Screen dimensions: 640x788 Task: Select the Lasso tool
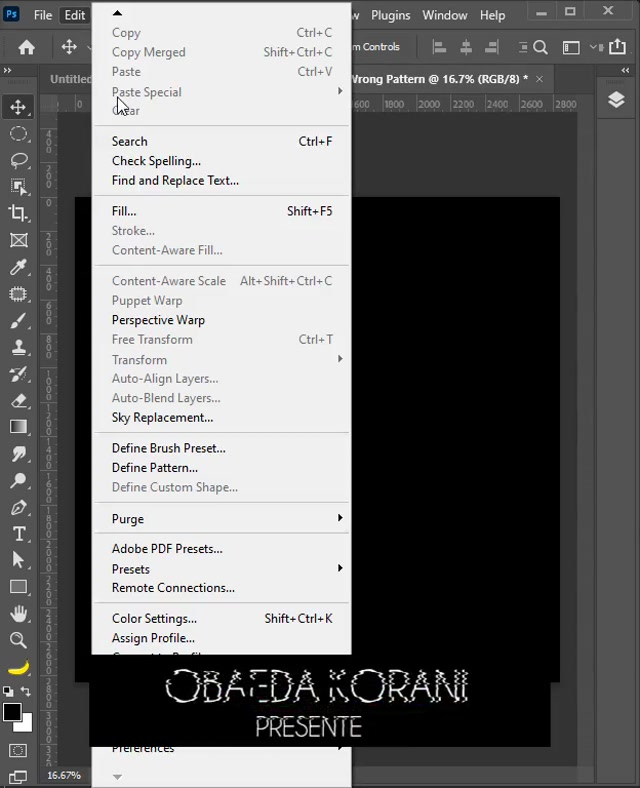coord(19,160)
